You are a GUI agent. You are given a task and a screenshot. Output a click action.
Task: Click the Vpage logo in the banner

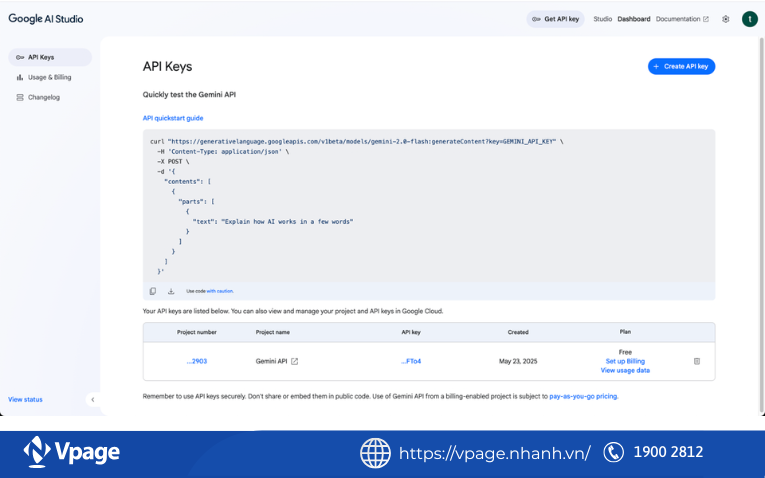click(x=71, y=452)
